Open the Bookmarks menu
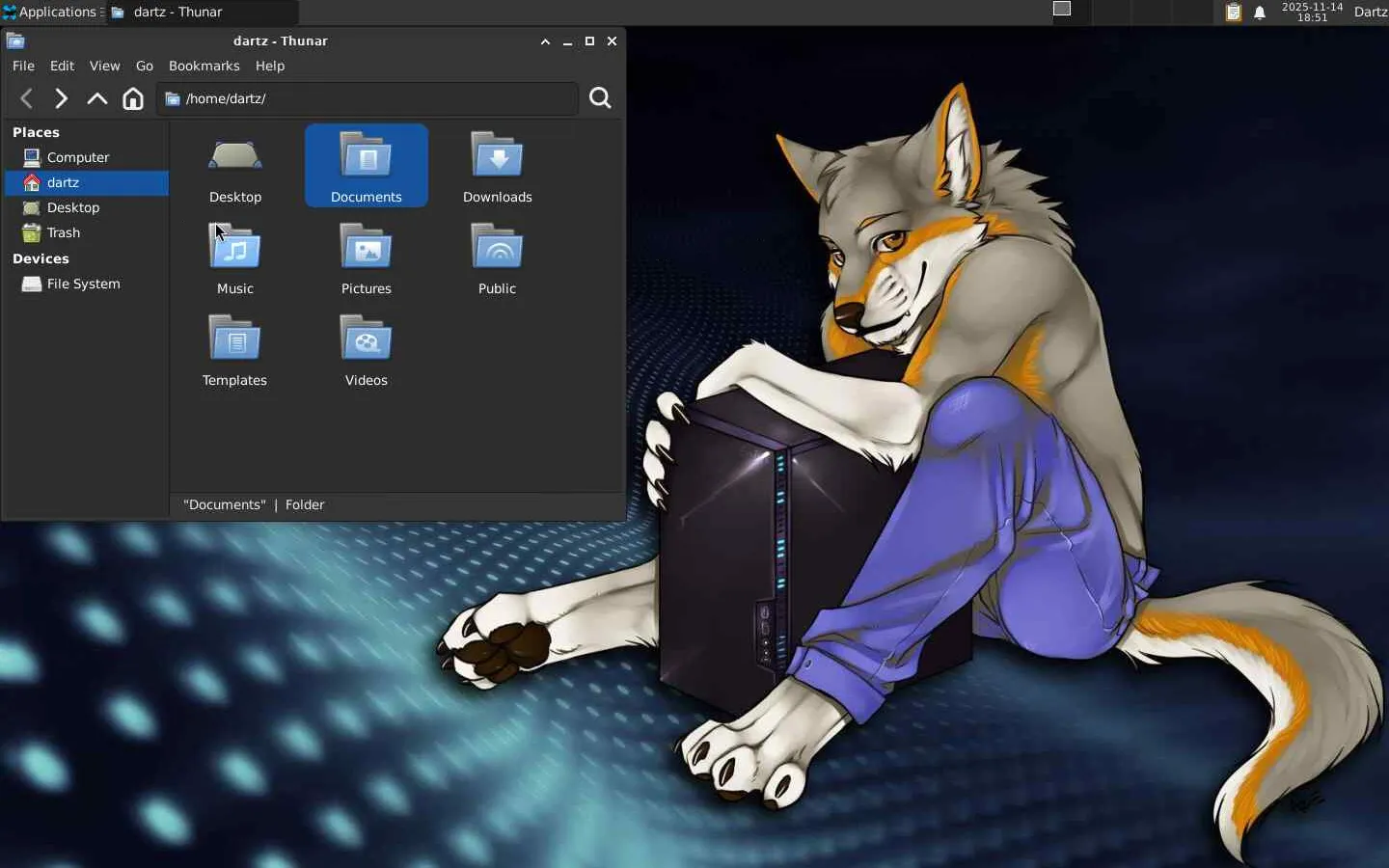Viewport: 1389px width, 868px height. 204,66
